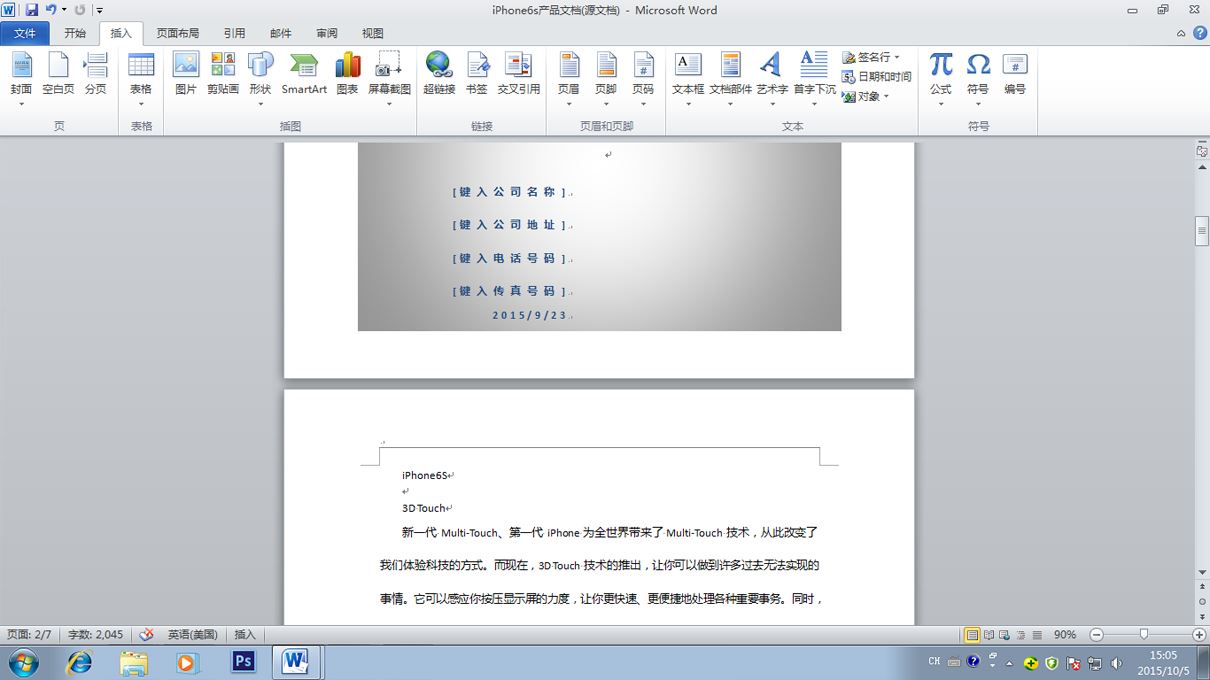Undo the last action

pyautogui.click(x=51, y=10)
